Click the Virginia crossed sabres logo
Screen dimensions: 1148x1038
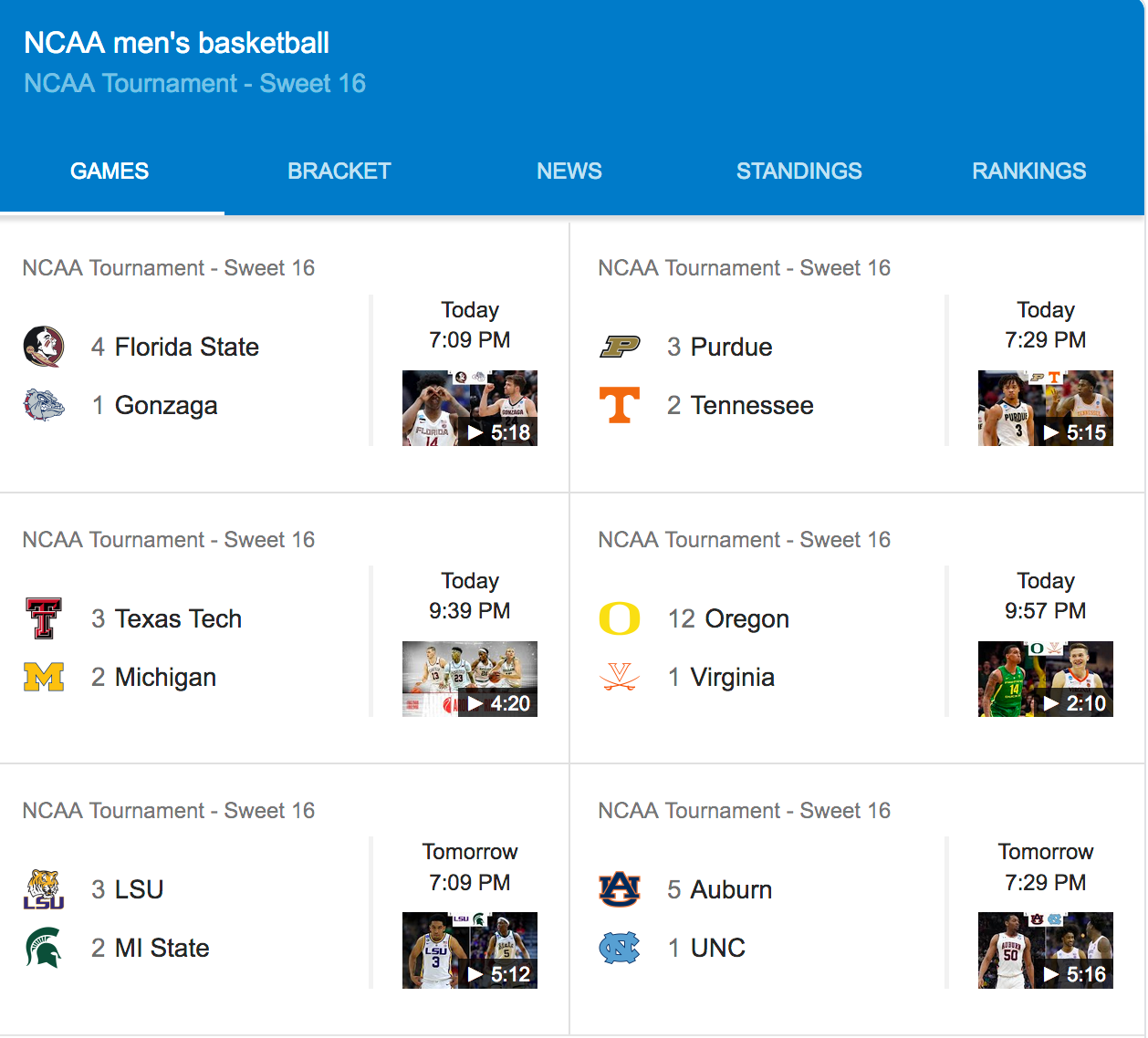(620, 677)
